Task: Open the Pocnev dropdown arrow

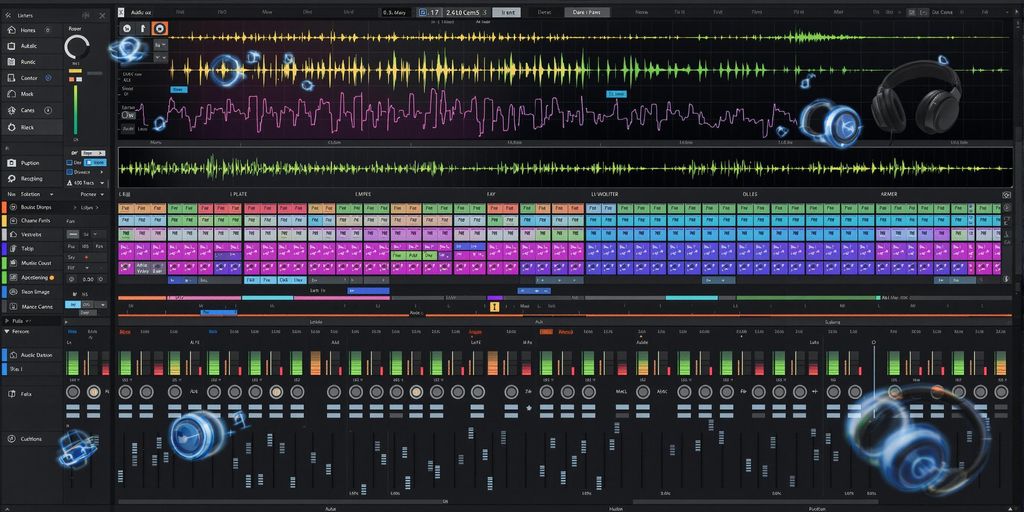Action: tap(99, 193)
